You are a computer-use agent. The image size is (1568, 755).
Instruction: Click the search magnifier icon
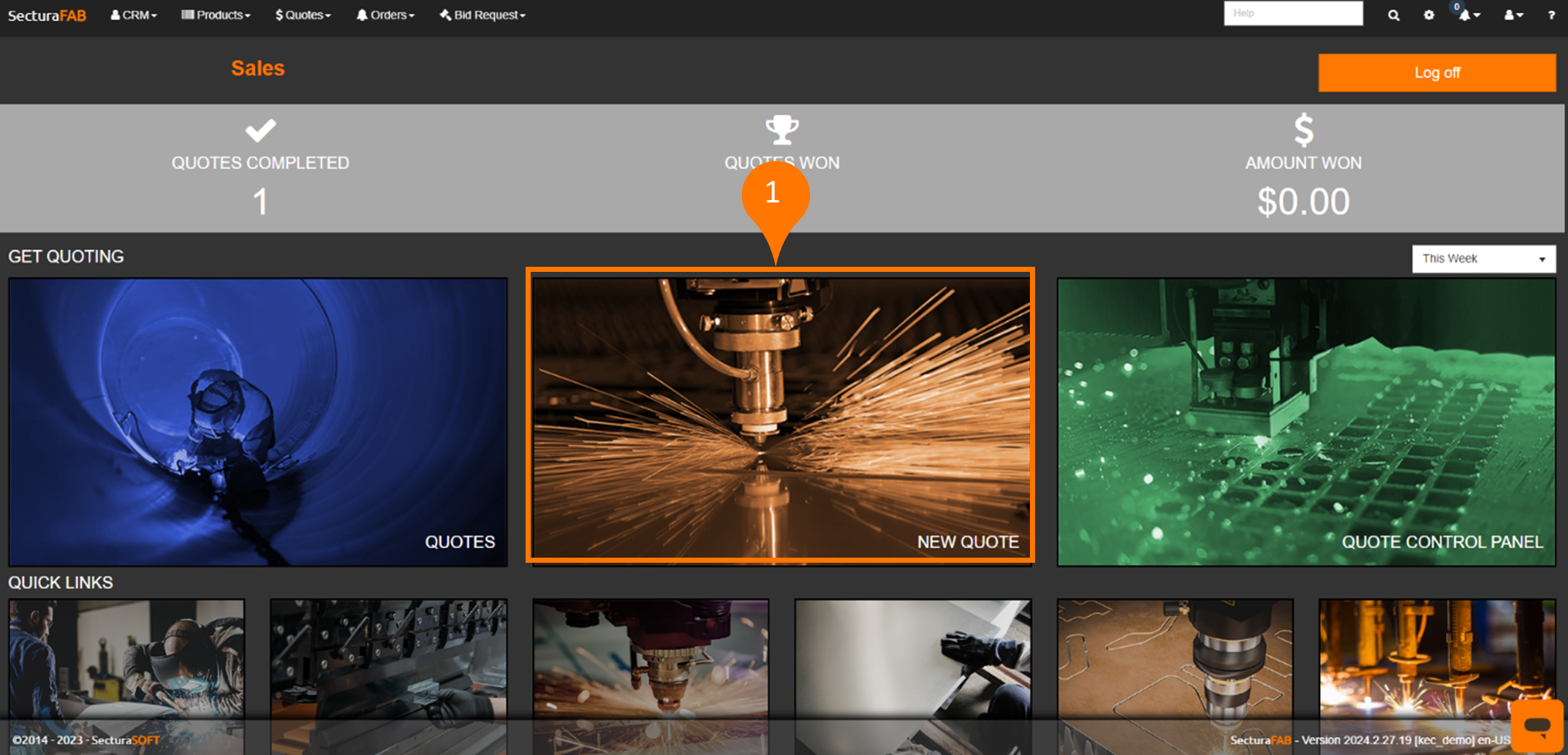point(1393,15)
